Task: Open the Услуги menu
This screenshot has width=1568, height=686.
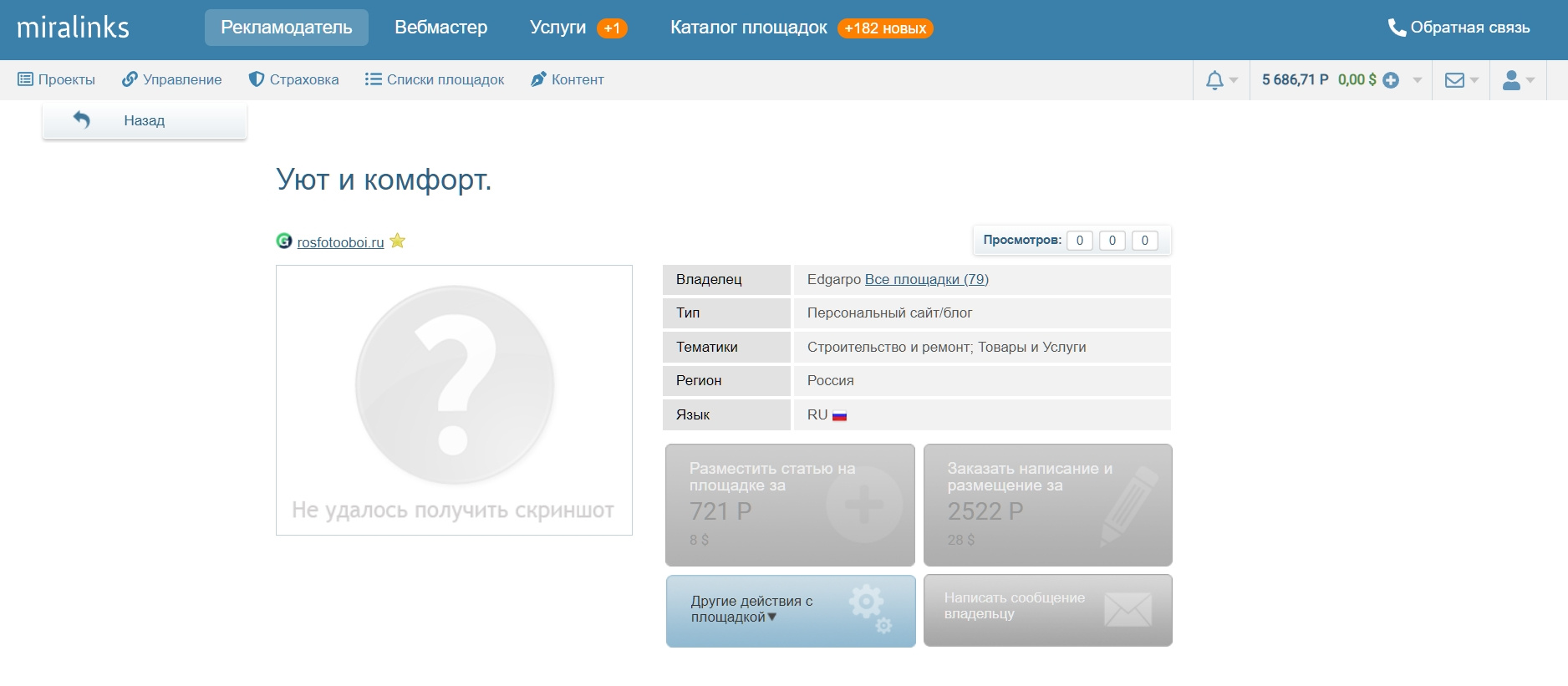Action: (x=557, y=28)
